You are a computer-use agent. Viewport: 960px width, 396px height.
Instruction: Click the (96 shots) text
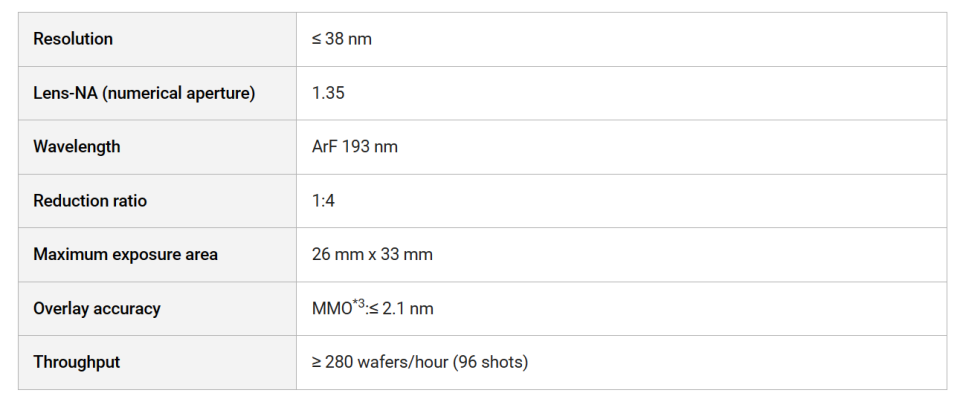point(491,362)
